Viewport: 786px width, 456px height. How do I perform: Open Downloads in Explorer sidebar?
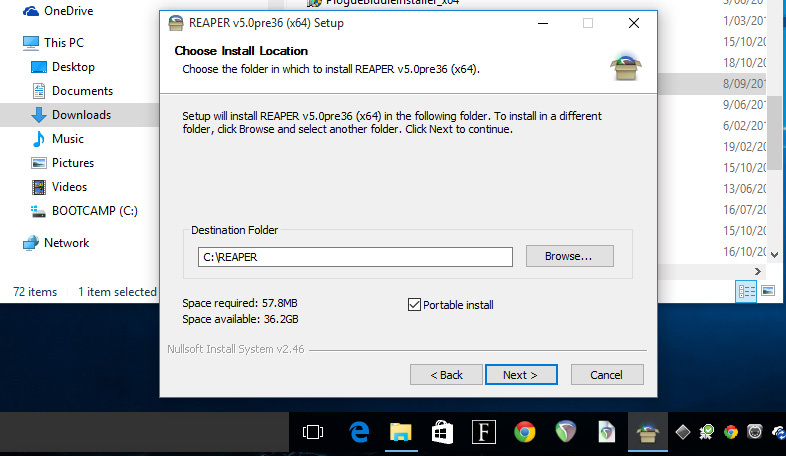point(71,115)
